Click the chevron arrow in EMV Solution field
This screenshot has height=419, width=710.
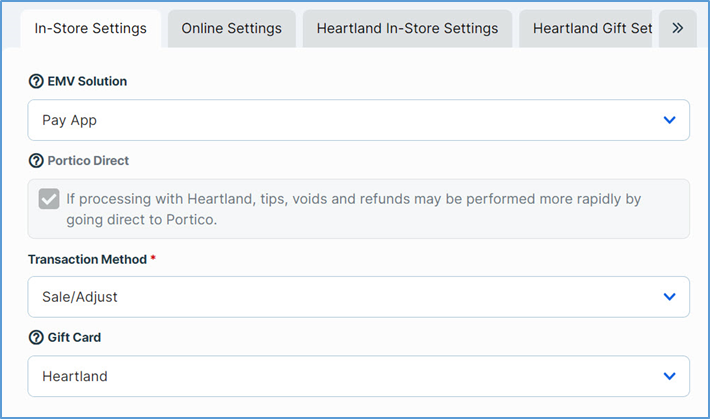point(669,120)
